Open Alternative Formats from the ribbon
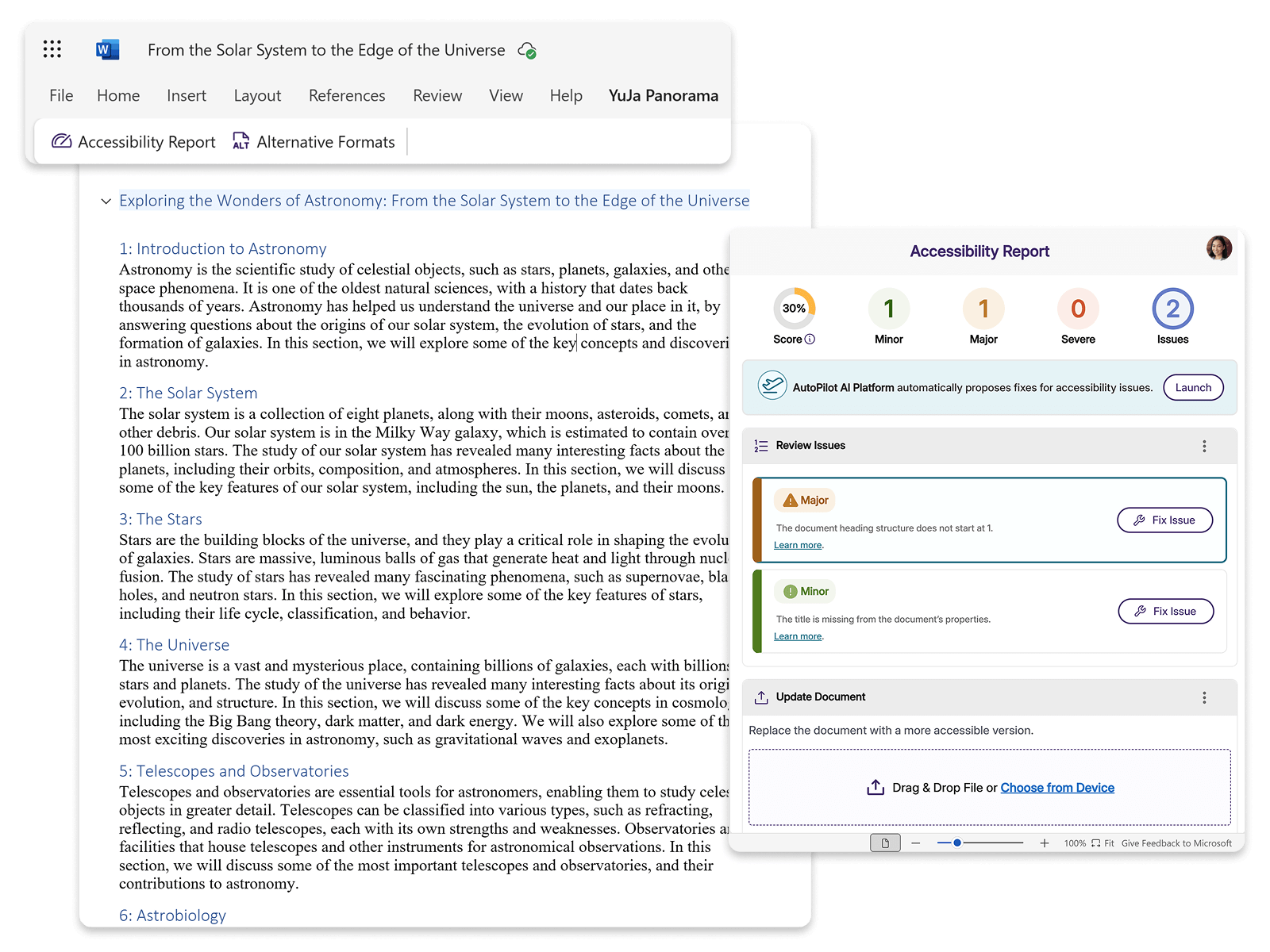The height and width of the screenshot is (952, 1270). (314, 142)
